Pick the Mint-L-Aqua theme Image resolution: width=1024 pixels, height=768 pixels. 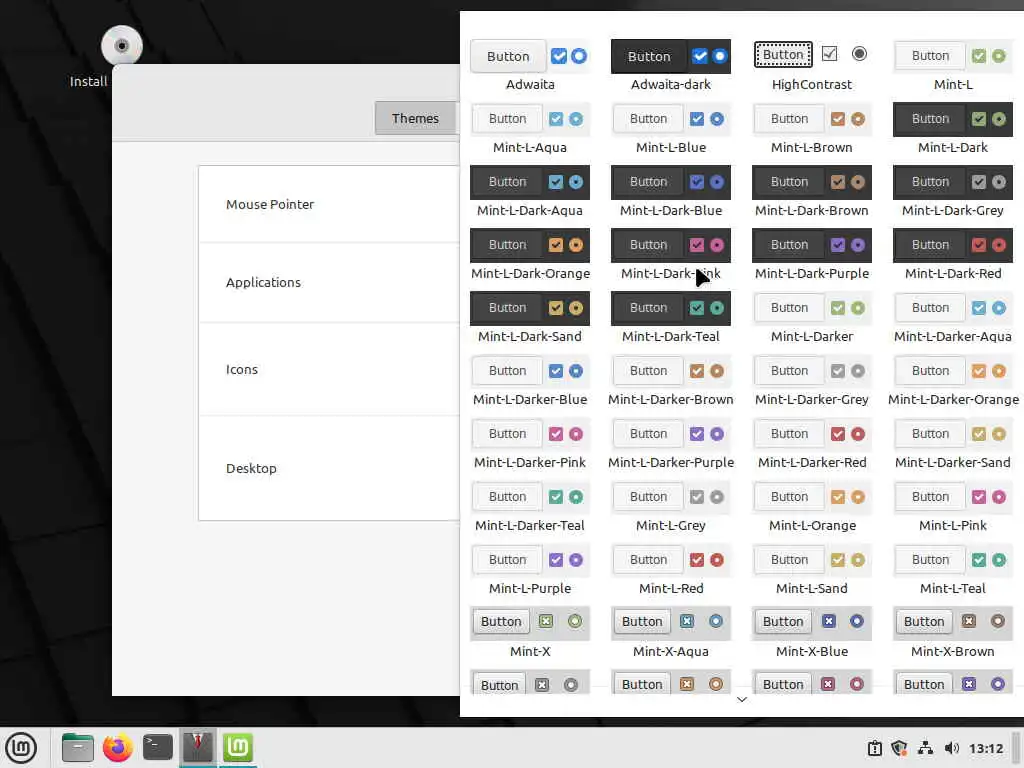point(530,129)
